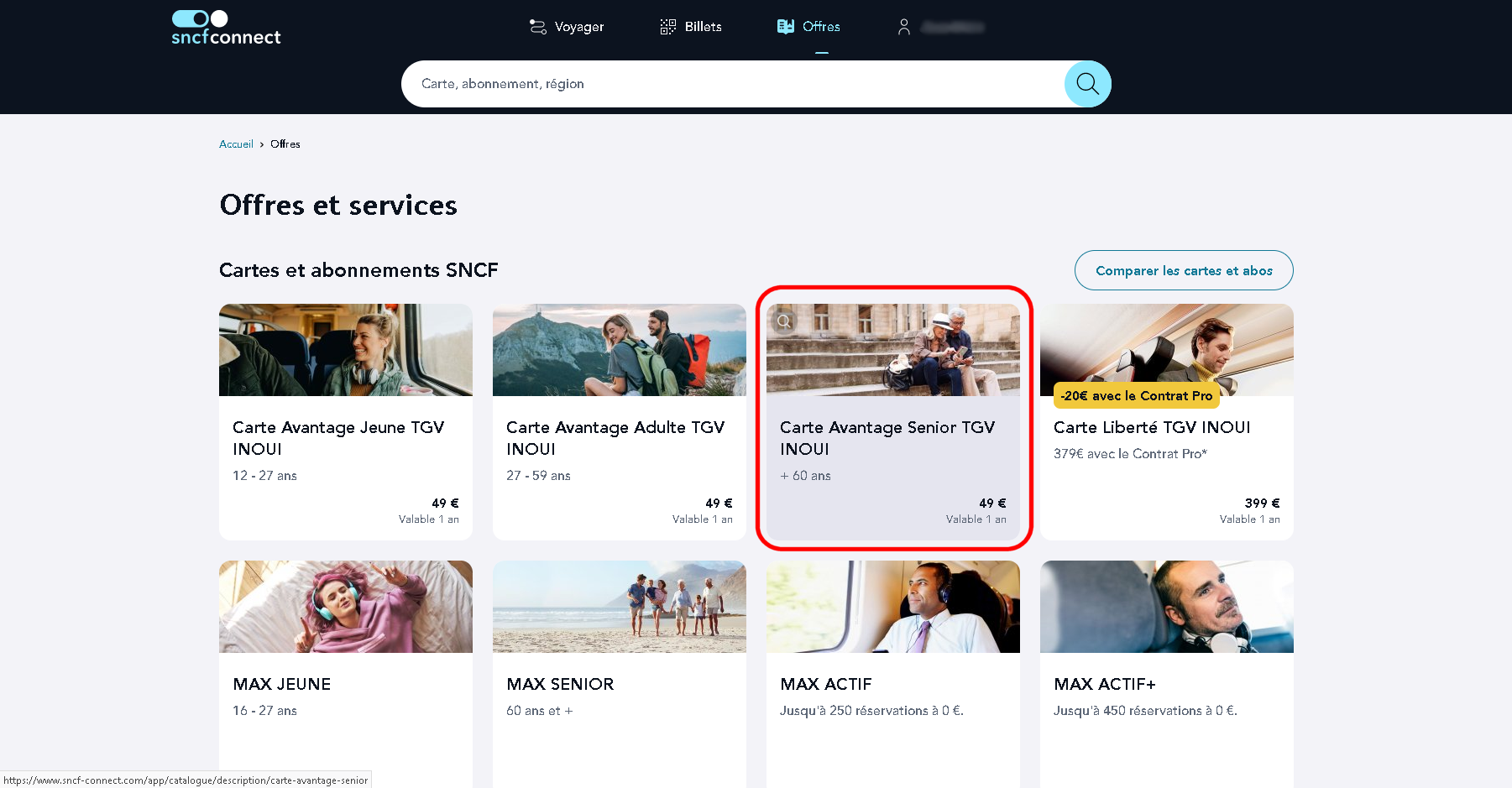Viewport: 1512px width, 788px height.
Task: Open the MAX SENIOR offer
Action: [x=620, y=674]
